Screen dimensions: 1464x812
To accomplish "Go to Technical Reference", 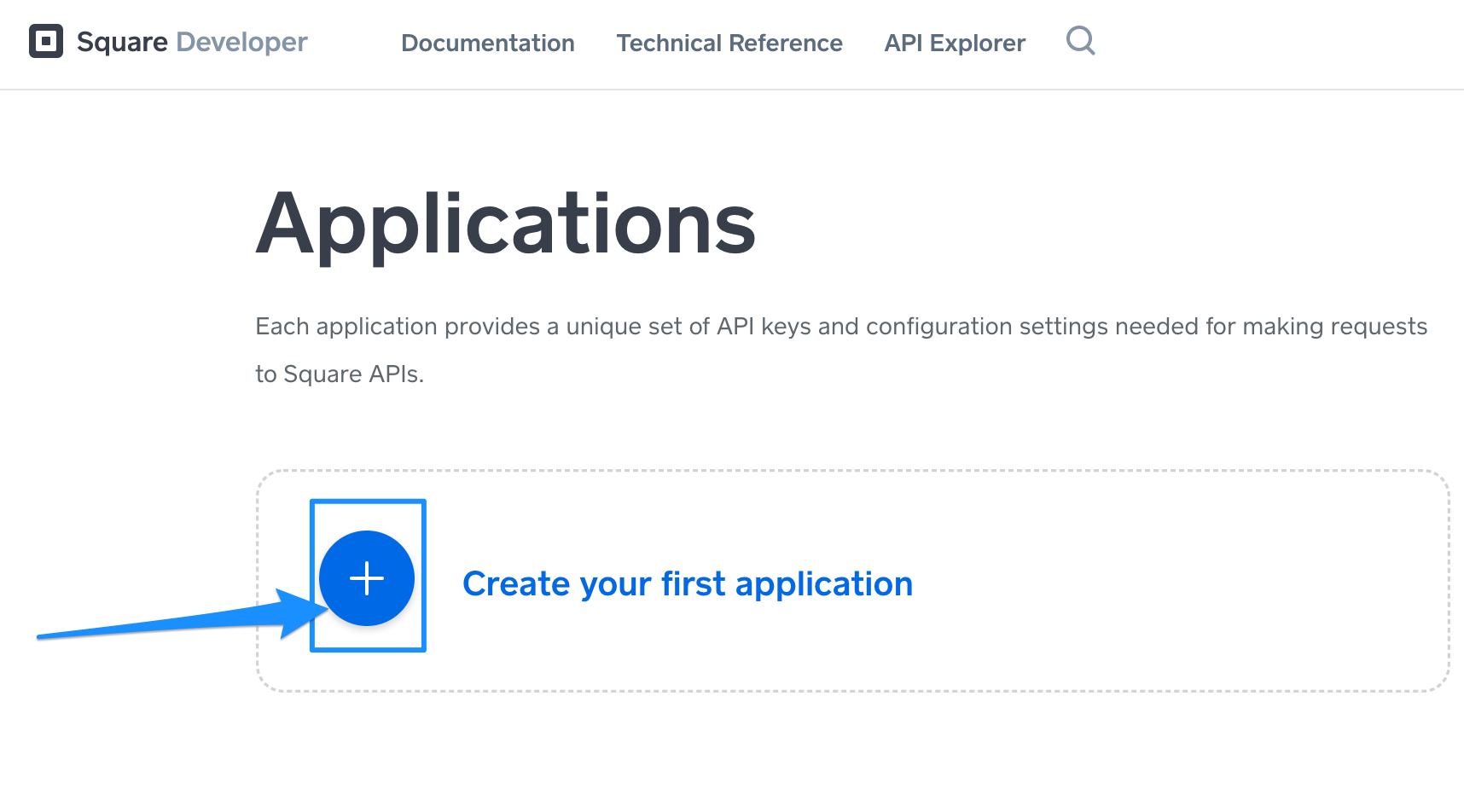I will click(x=729, y=43).
